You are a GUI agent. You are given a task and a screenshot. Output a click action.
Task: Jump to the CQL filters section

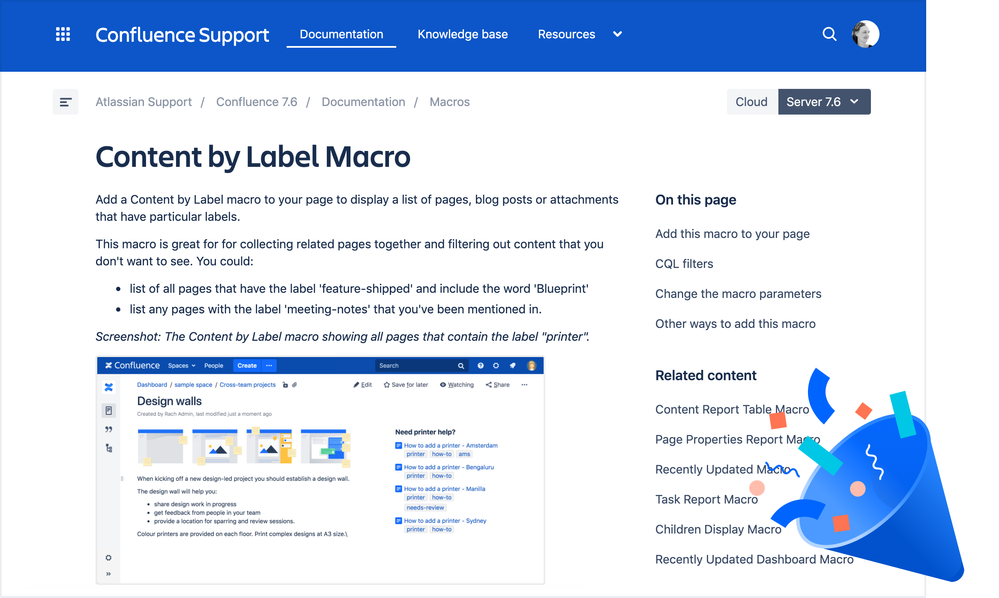[684, 264]
